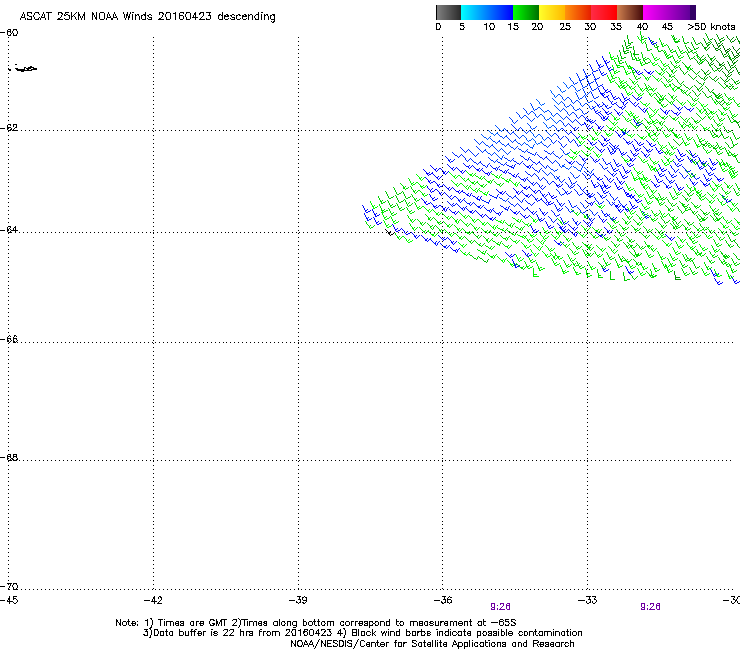Click the gray 0–5 knots legend segment
Viewport: 740px width, 650px height.
[448, 12]
